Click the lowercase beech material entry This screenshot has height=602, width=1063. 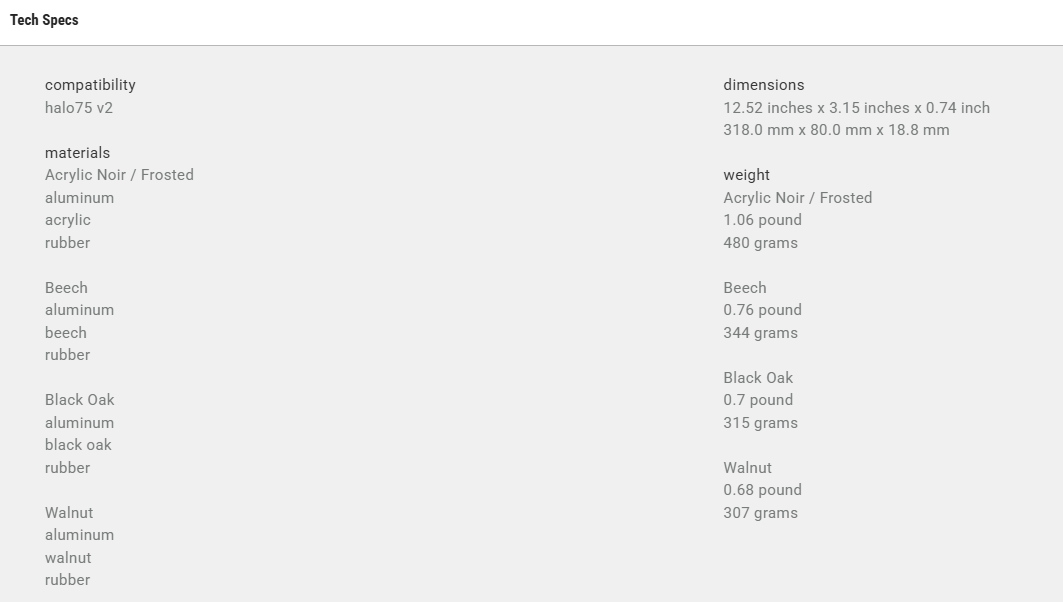pos(66,333)
